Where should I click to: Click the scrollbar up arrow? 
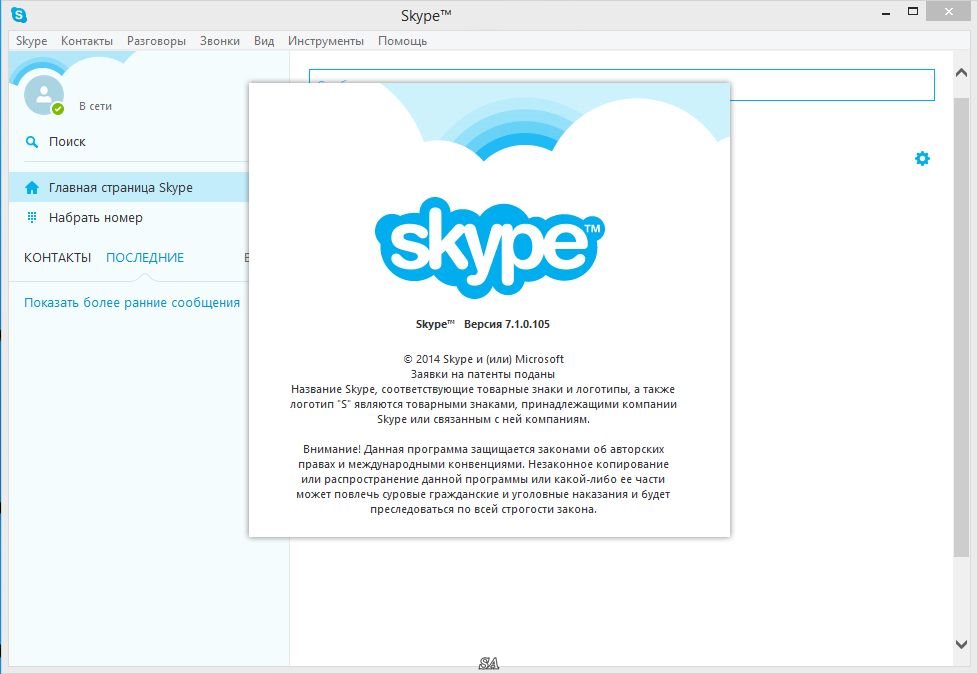(x=961, y=73)
